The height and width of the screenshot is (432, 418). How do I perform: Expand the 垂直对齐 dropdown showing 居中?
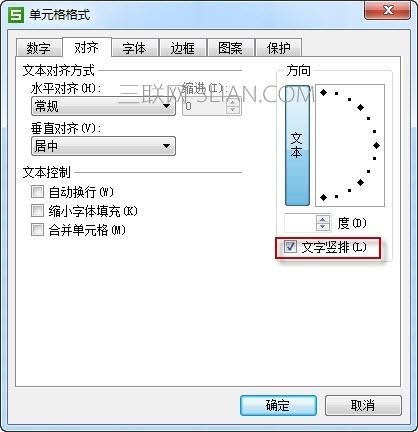[103, 146]
